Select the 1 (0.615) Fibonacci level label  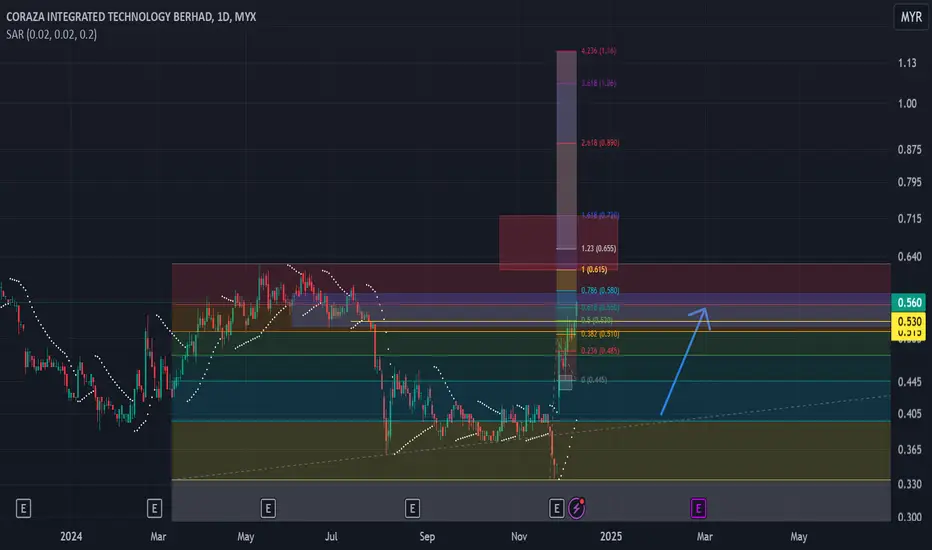point(594,270)
